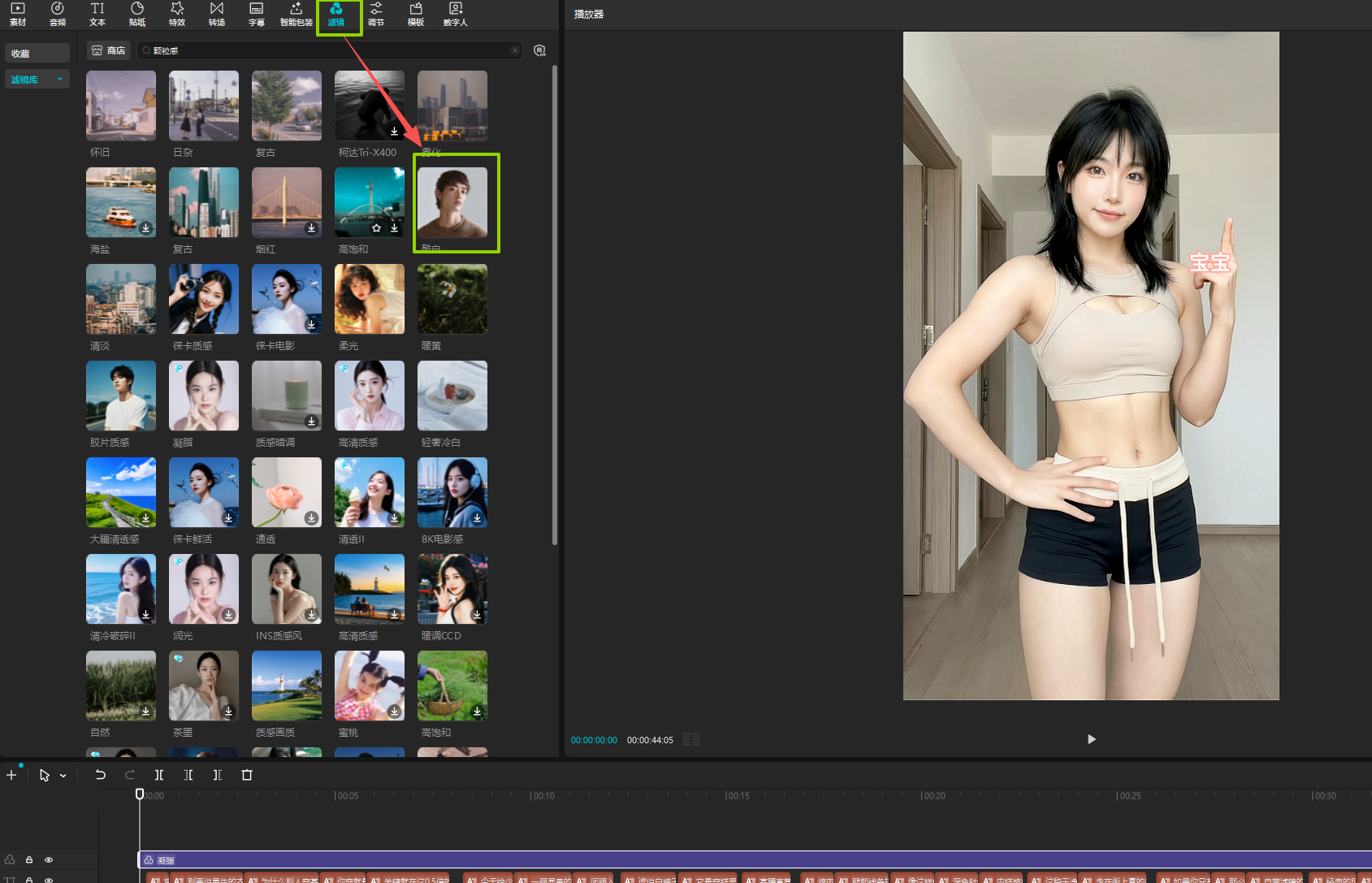This screenshot has width=1372, height=883.
Task: Click the undo arrow in timeline toolbar
Action: coord(101,775)
